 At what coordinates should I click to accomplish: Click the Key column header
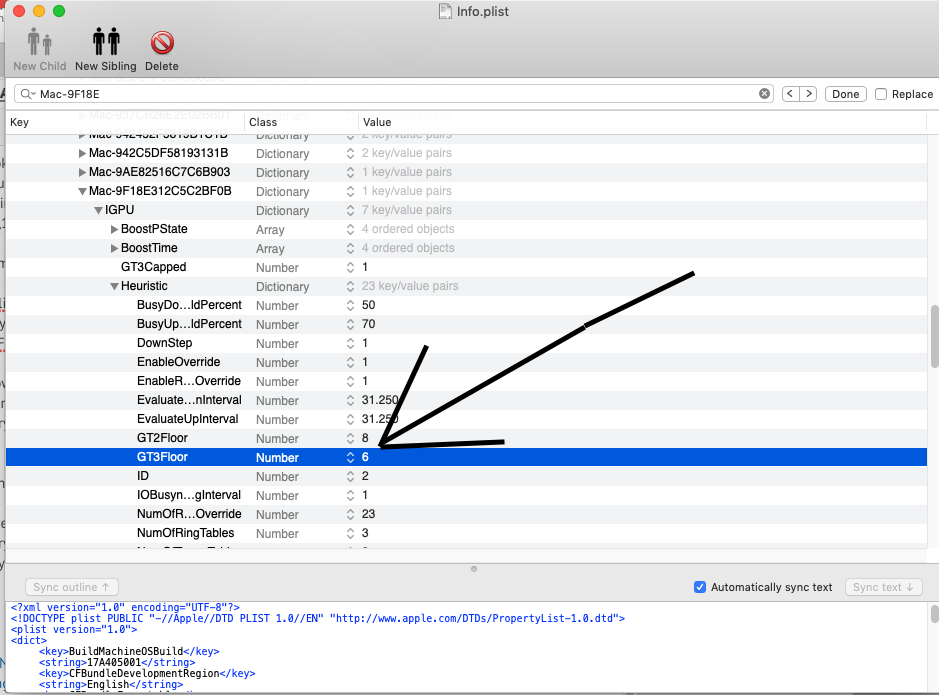20,122
